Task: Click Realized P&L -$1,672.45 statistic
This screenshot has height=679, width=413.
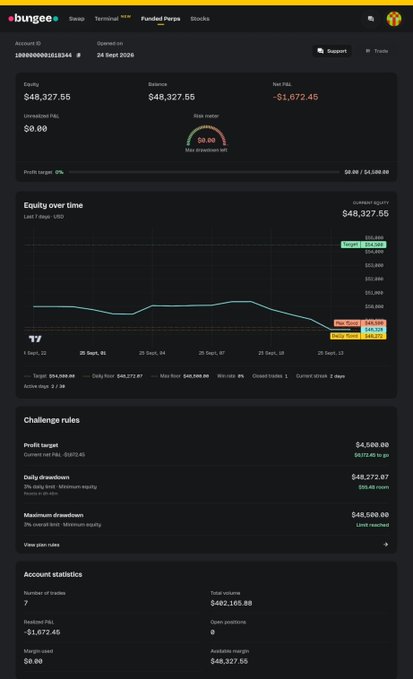Action: (42, 632)
